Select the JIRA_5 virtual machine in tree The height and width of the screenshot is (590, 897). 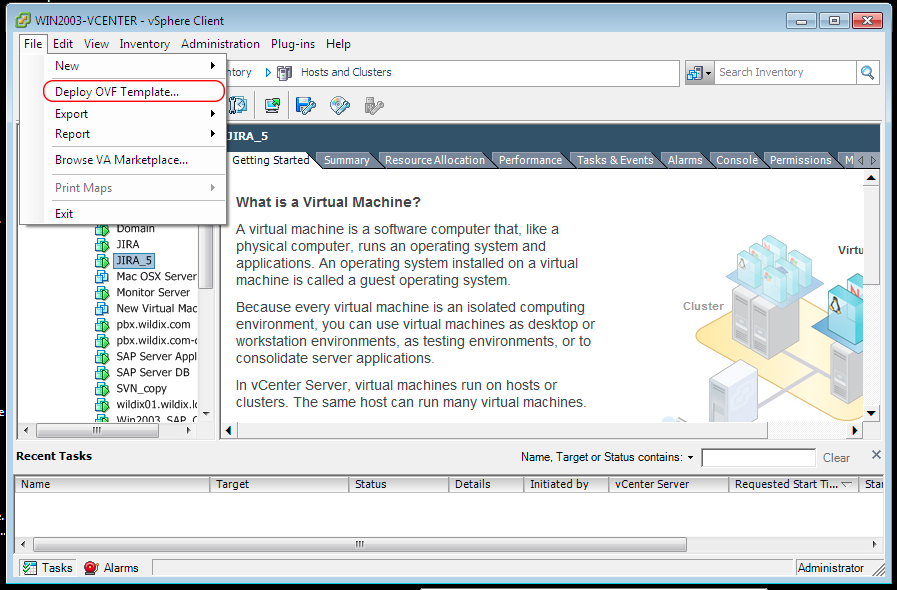pos(134,261)
